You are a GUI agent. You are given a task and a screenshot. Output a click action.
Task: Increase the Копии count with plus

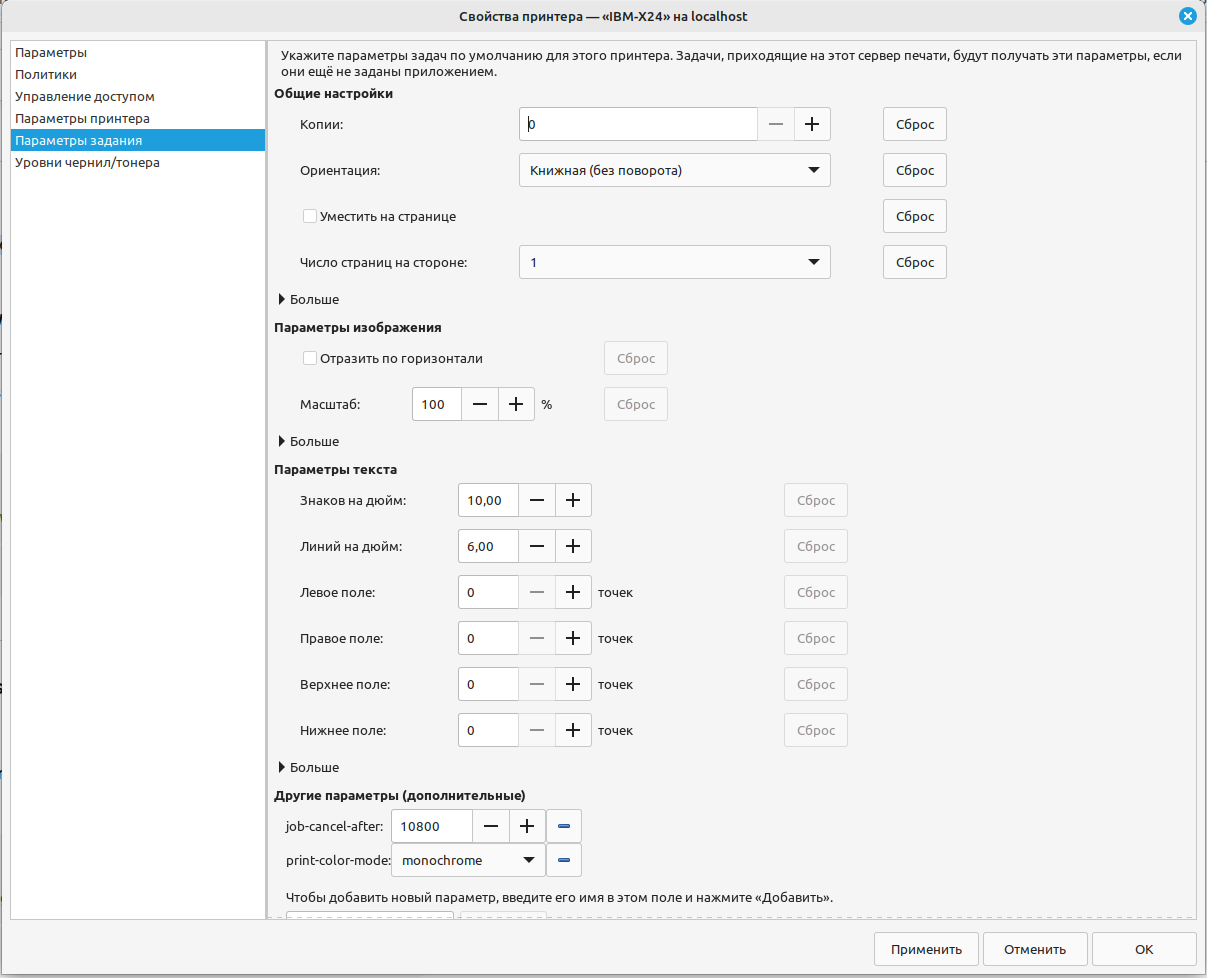pos(812,124)
